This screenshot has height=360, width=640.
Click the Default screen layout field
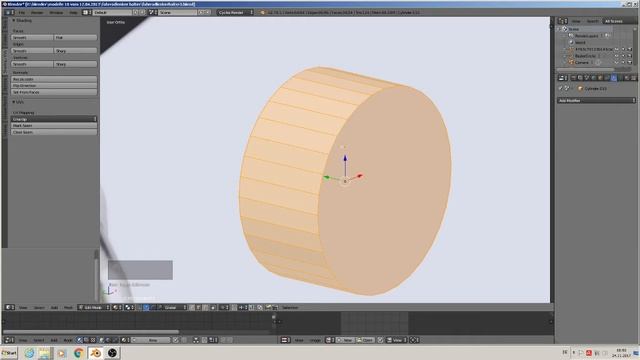(111, 13)
